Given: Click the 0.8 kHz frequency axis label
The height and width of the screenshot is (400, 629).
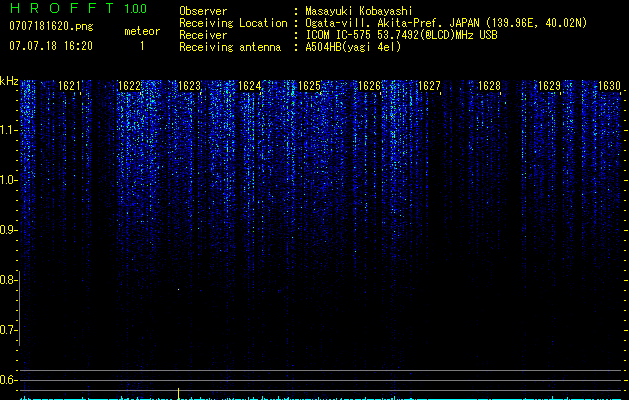Looking at the screenshot, I should click(x=8, y=280).
